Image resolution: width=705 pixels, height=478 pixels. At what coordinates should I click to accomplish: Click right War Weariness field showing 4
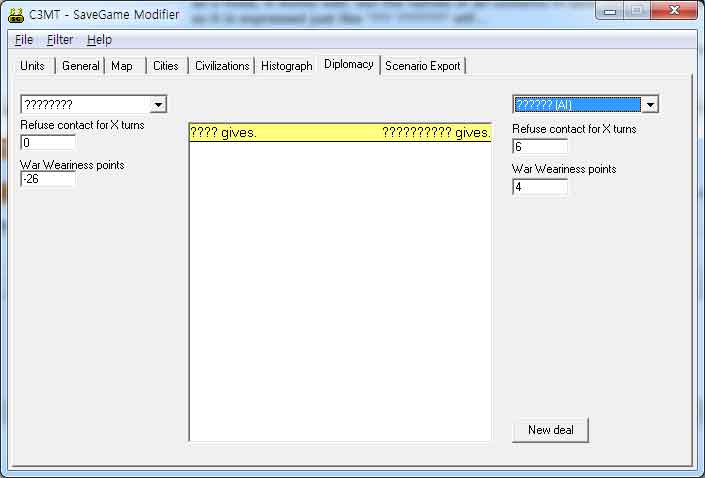click(540, 187)
